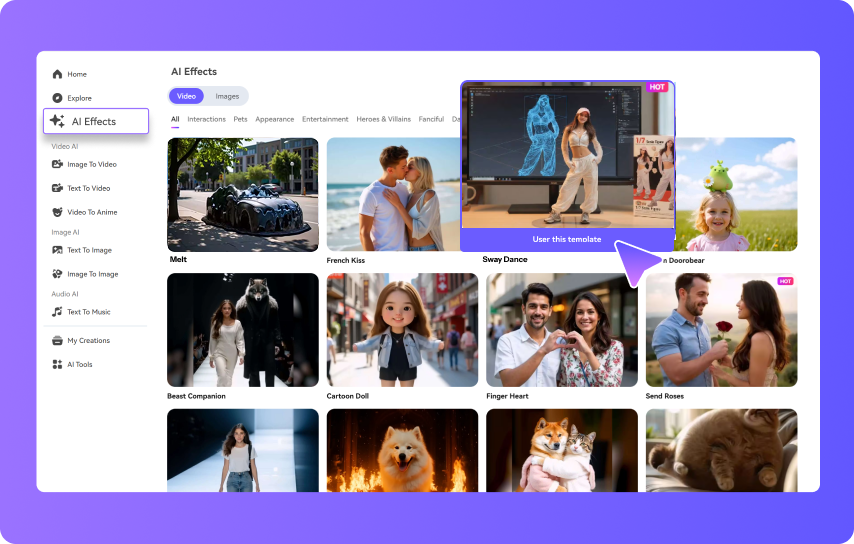Click the Image To Image icon
The height and width of the screenshot is (544, 854).
pyautogui.click(x=57, y=274)
